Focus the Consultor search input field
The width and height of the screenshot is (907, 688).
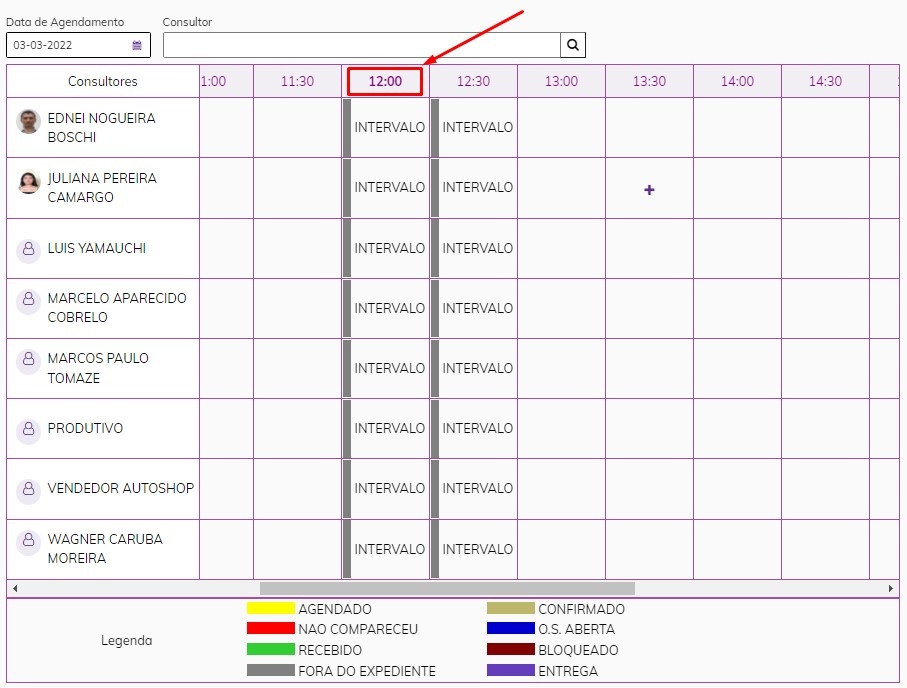point(362,45)
